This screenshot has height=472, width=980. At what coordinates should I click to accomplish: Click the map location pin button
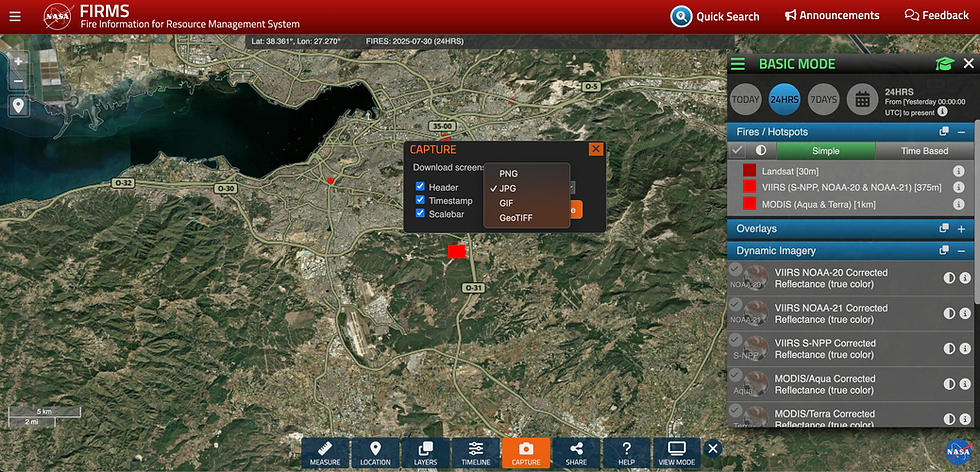18,106
